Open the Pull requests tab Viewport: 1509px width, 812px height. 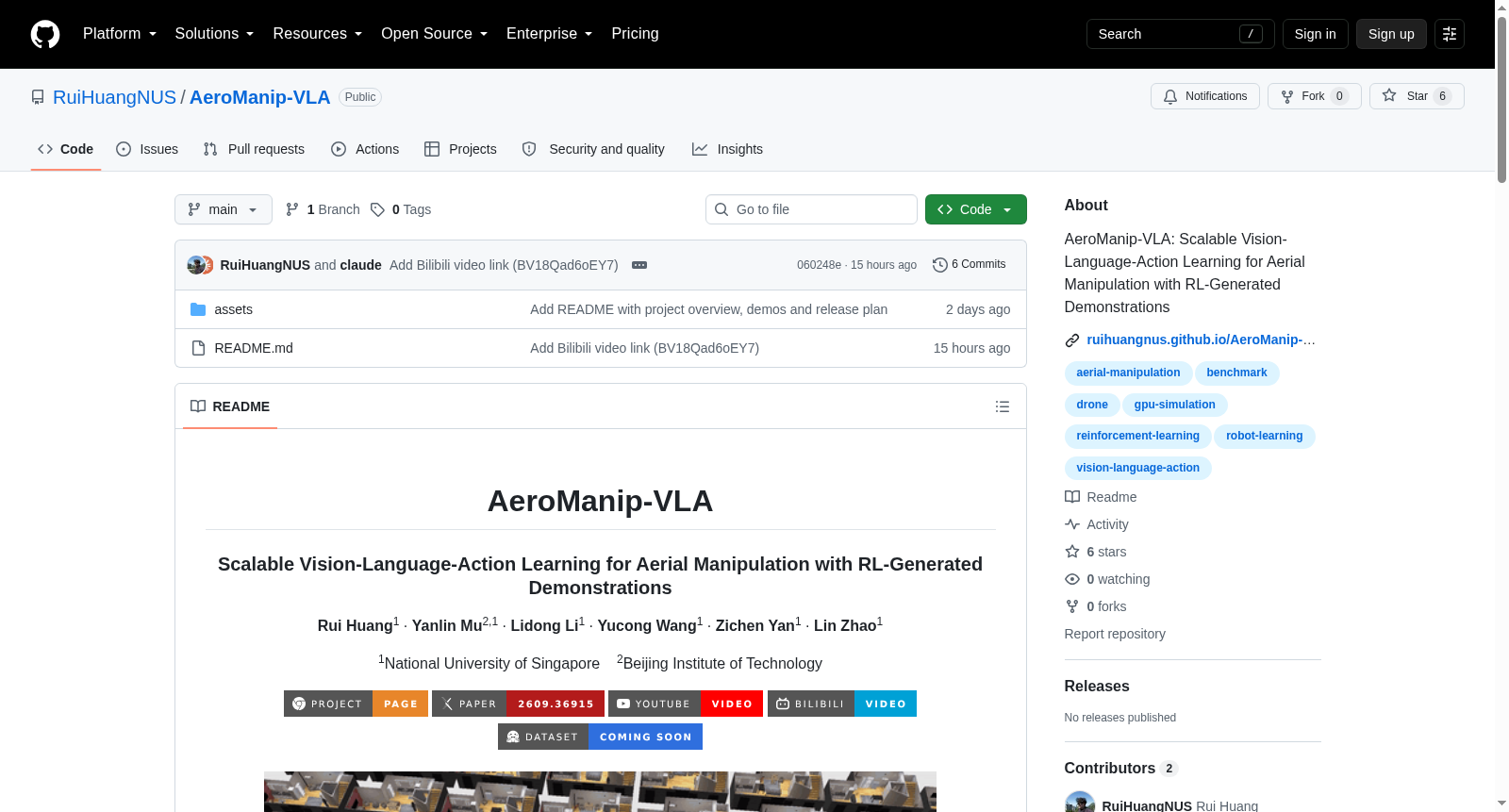[x=254, y=149]
